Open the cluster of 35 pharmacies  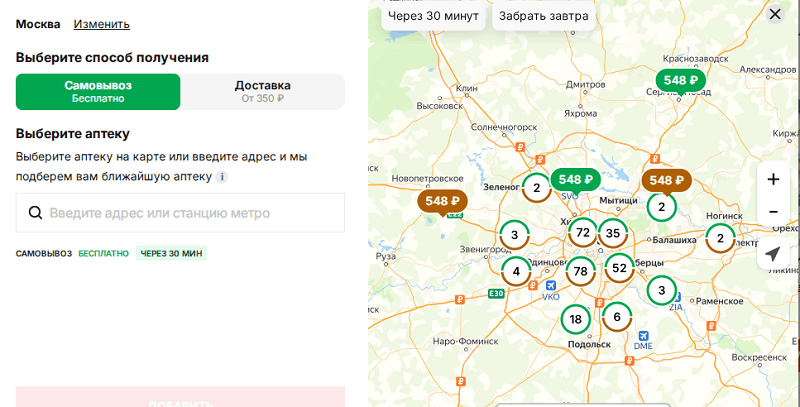point(613,233)
